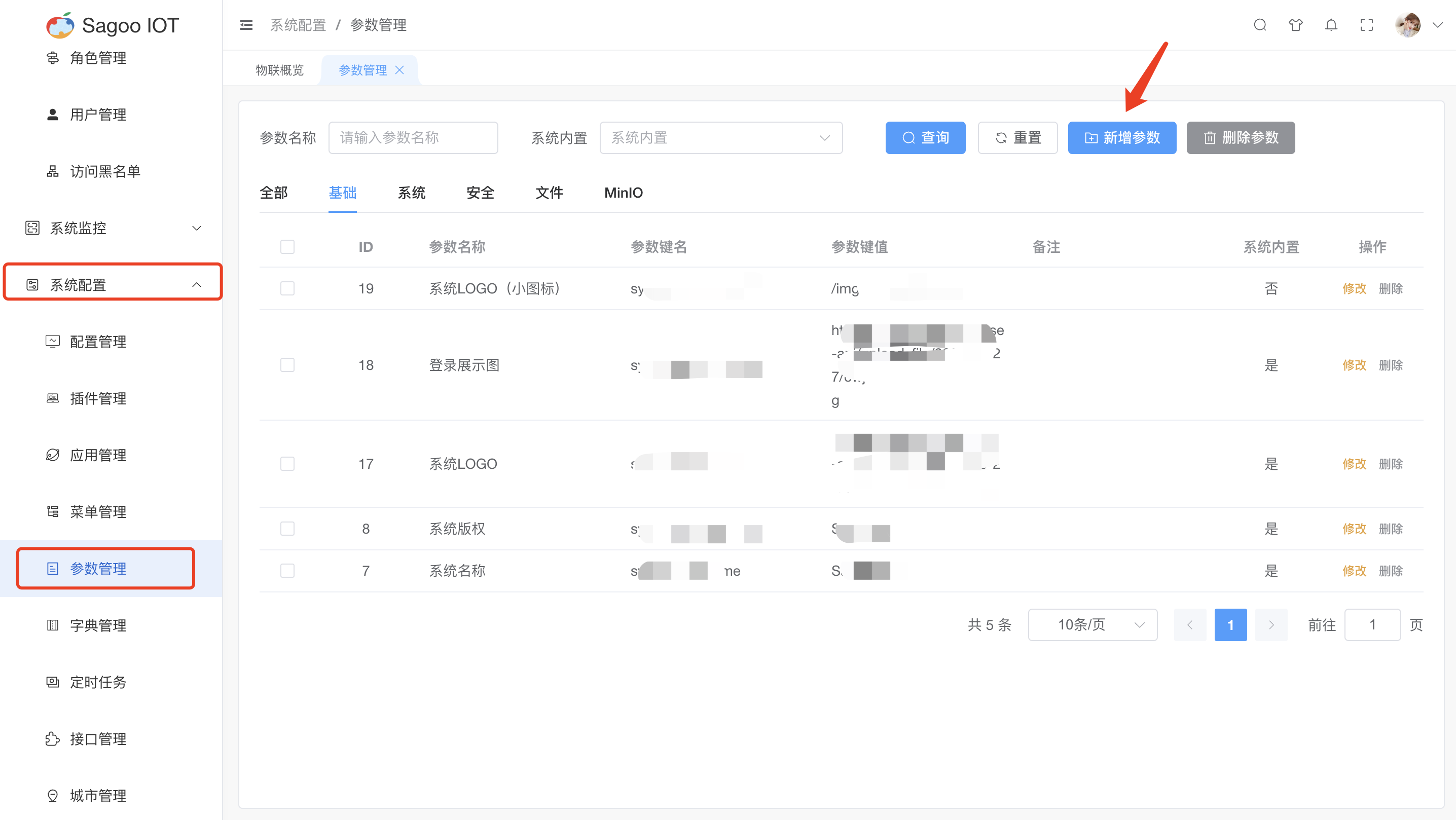
Task: Switch to 全部 category tab
Action: pos(274,193)
